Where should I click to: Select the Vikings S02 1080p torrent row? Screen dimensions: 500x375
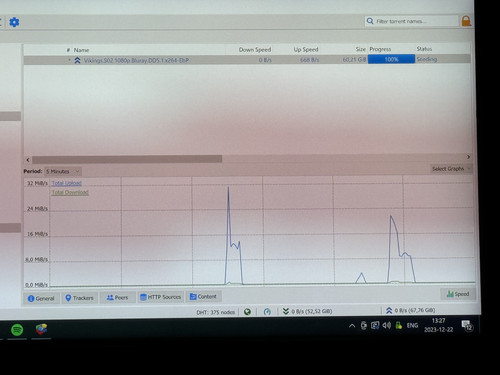(247, 60)
